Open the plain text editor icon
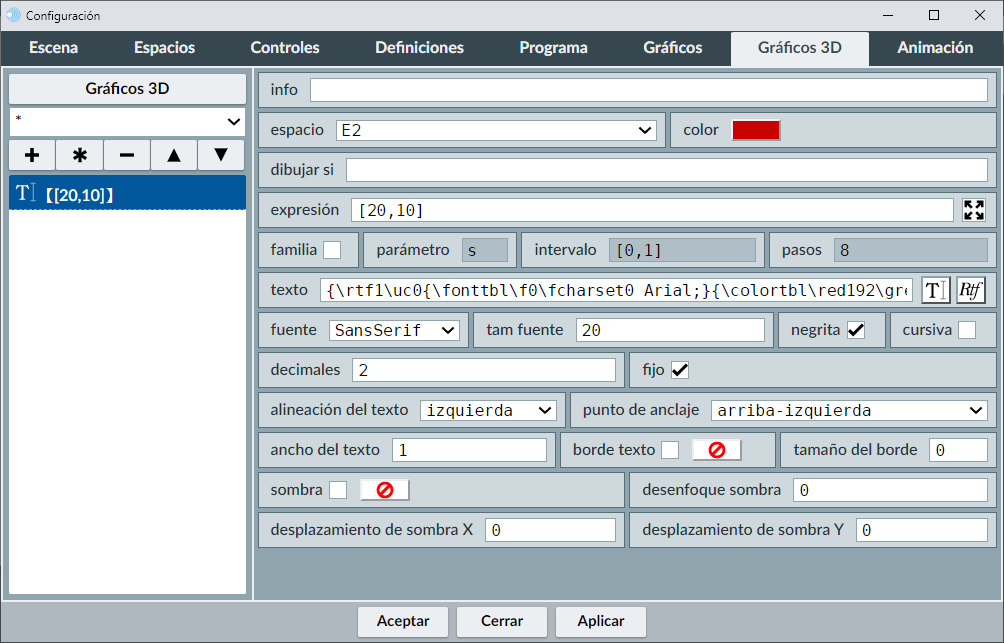 pyautogui.click(x=935, y=290)
